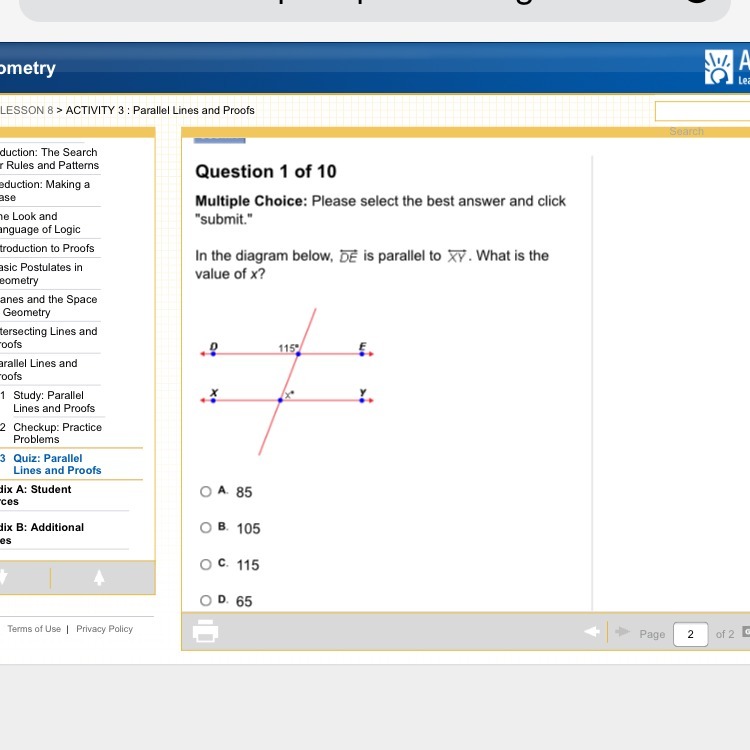750x750 pixels.
Task: Open Quiz: Parallel Lines and Proofs
Action: (x=57, y=464)
